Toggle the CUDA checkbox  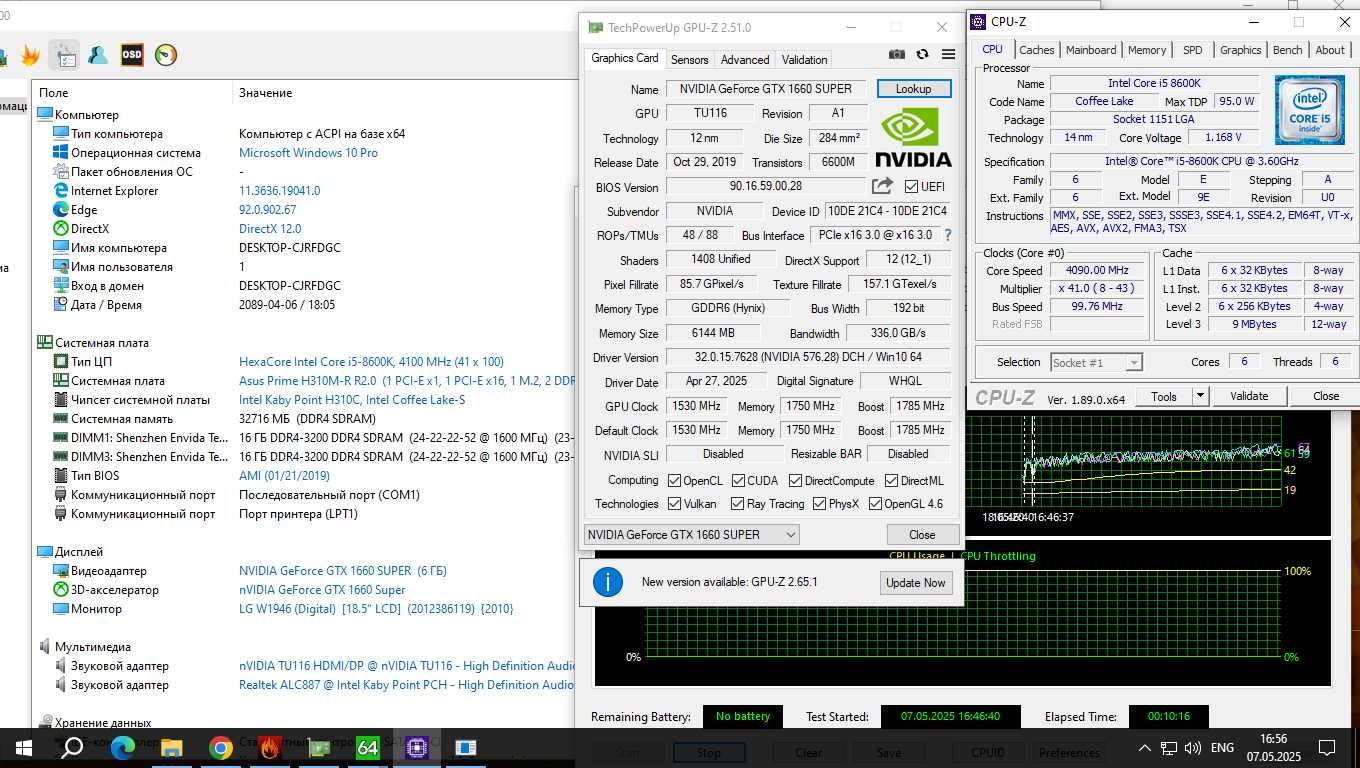pos(737,480)
